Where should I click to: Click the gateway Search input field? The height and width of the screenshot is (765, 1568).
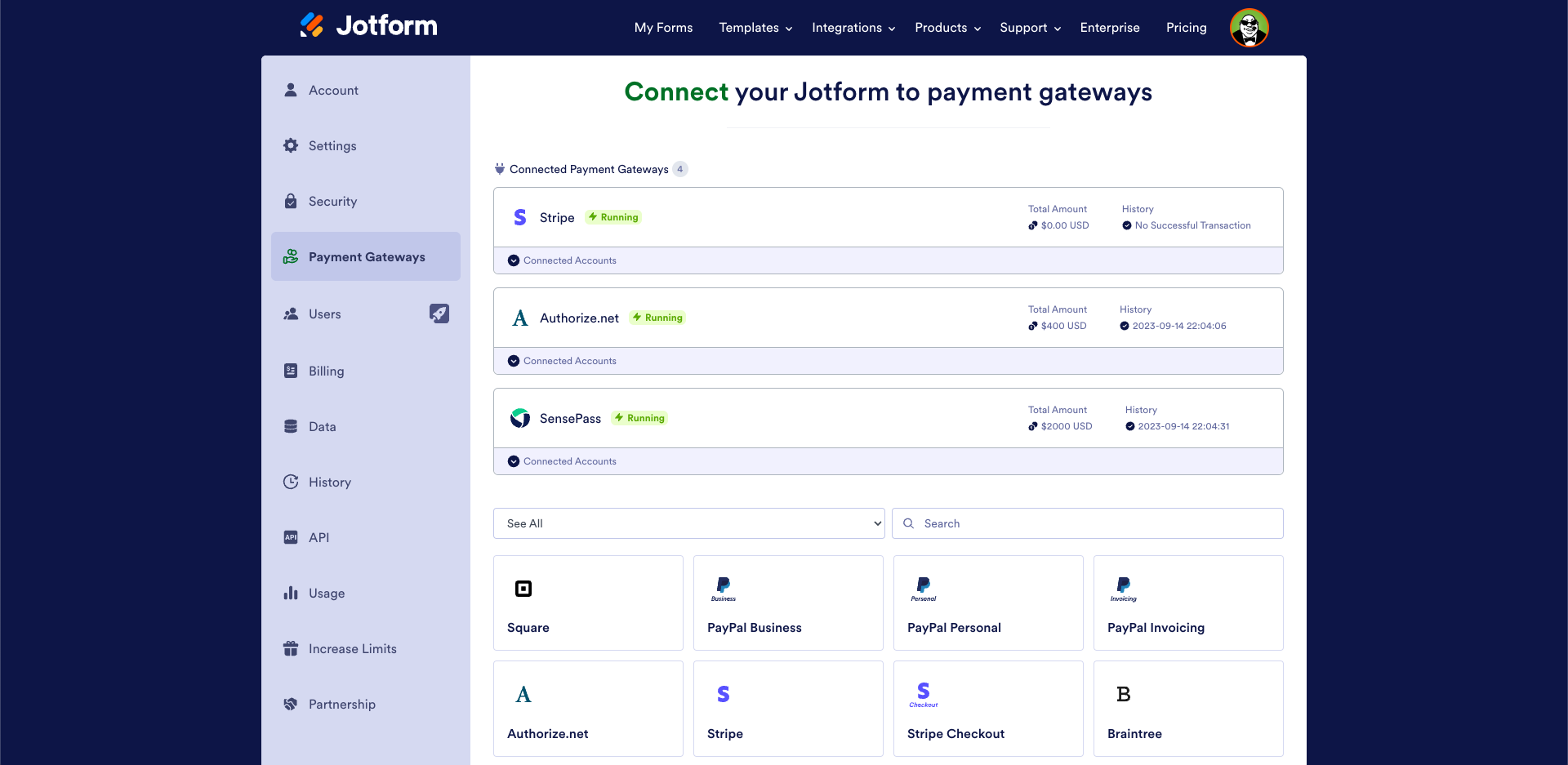[1088, 523]
